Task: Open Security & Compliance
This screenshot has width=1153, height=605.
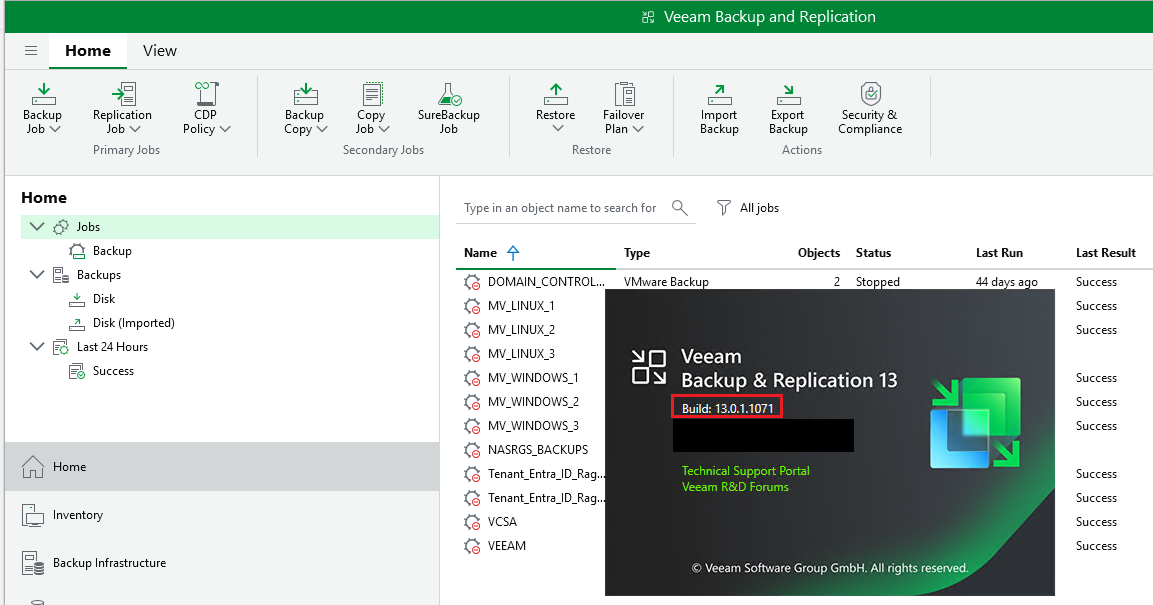Action: click(869, 108)
